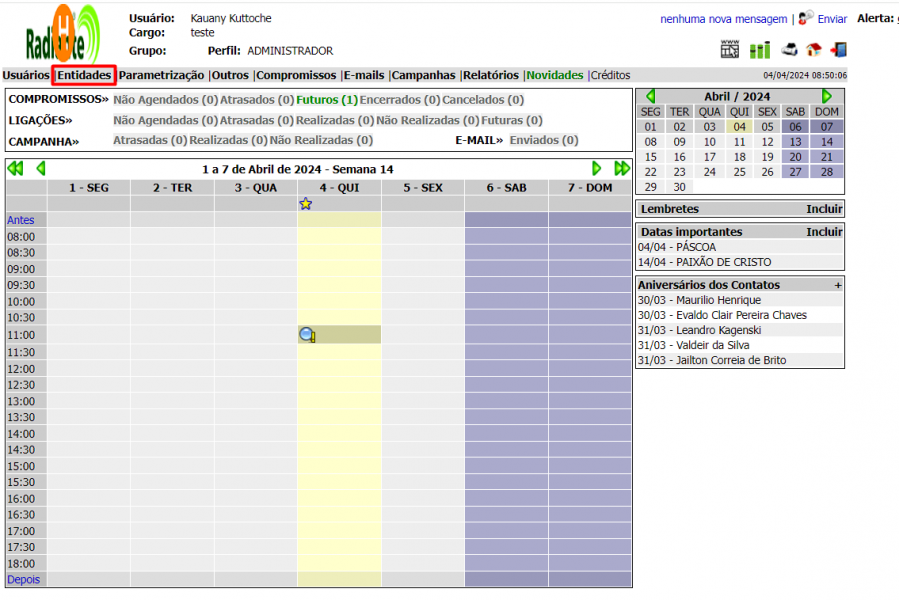Viewport: 899px width, 600px height.
Task: Click Incluir next to Lembretes
Action: [x=824, y=209]
